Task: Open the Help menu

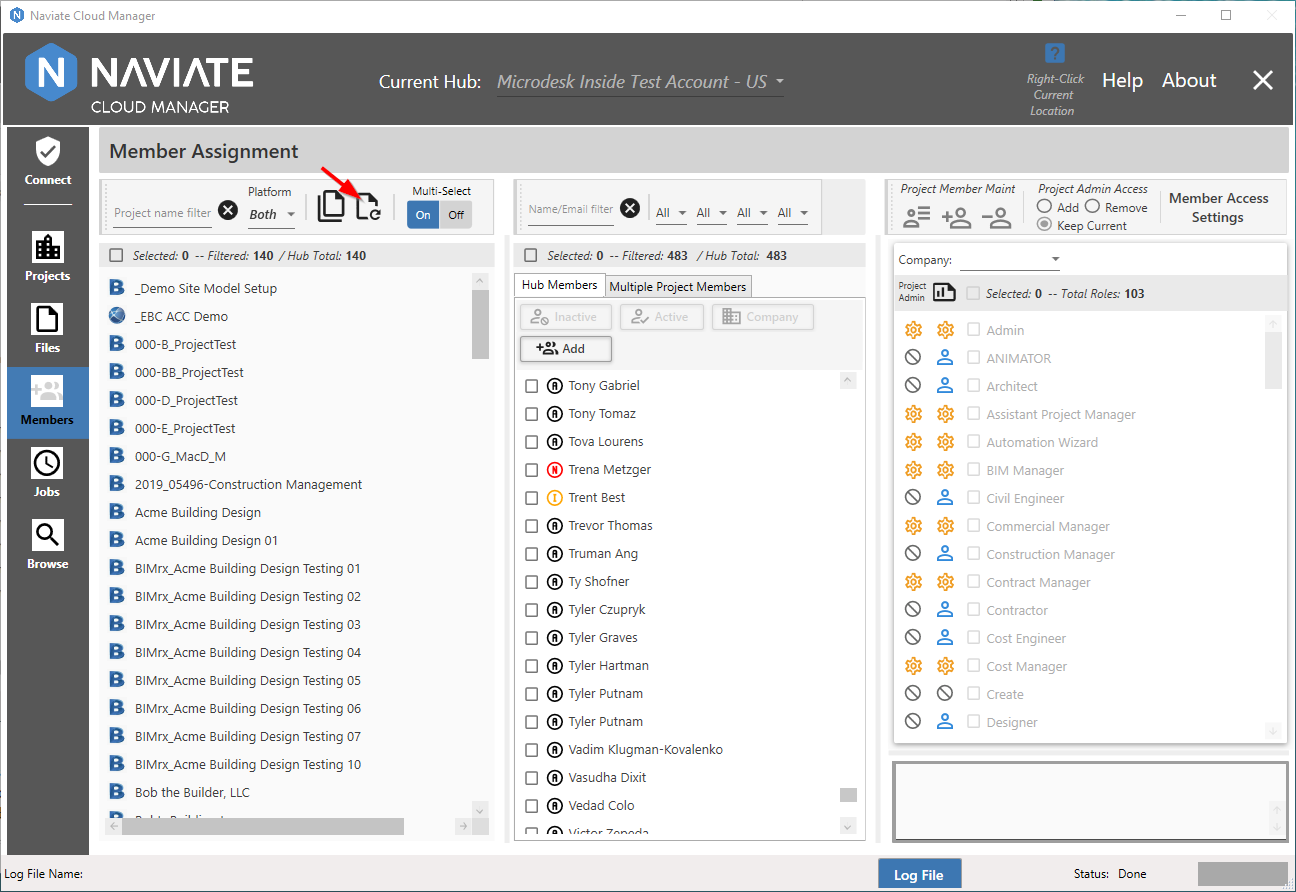Action: pyautogui.click(x=1122, y=81)
